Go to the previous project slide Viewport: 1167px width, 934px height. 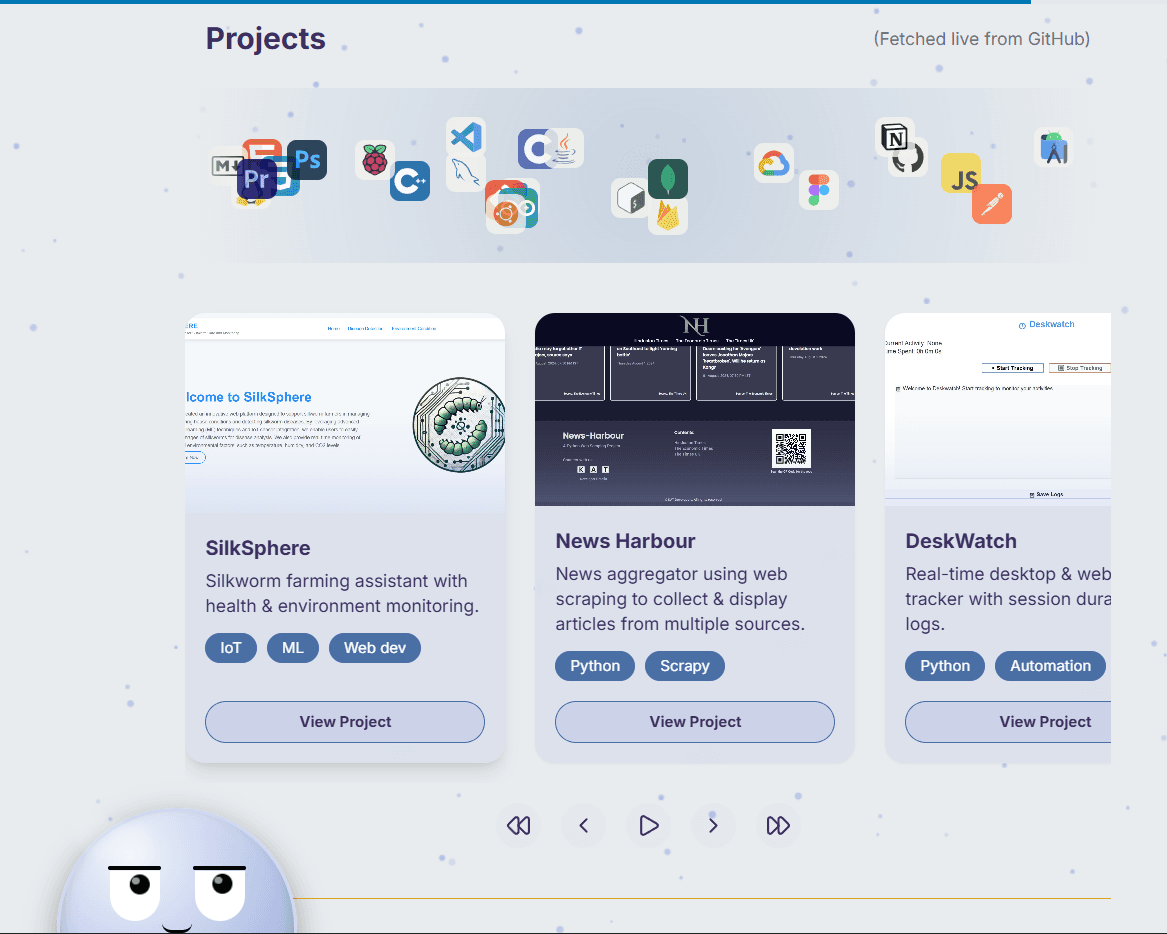click(584, 826)
